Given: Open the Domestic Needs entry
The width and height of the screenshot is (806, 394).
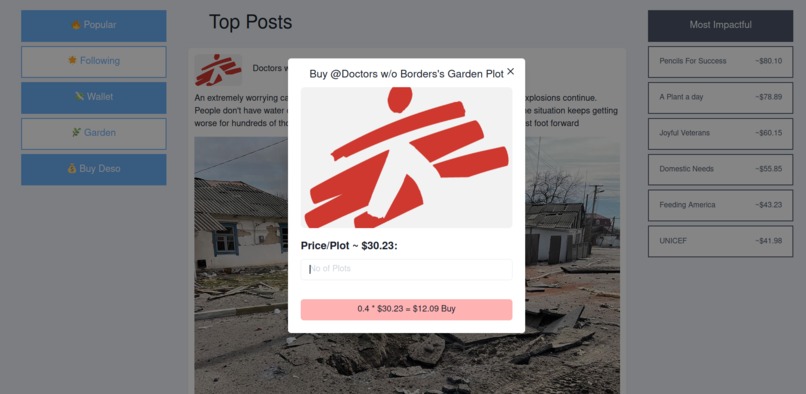Looking at the screenshot, I should (720, 169).
